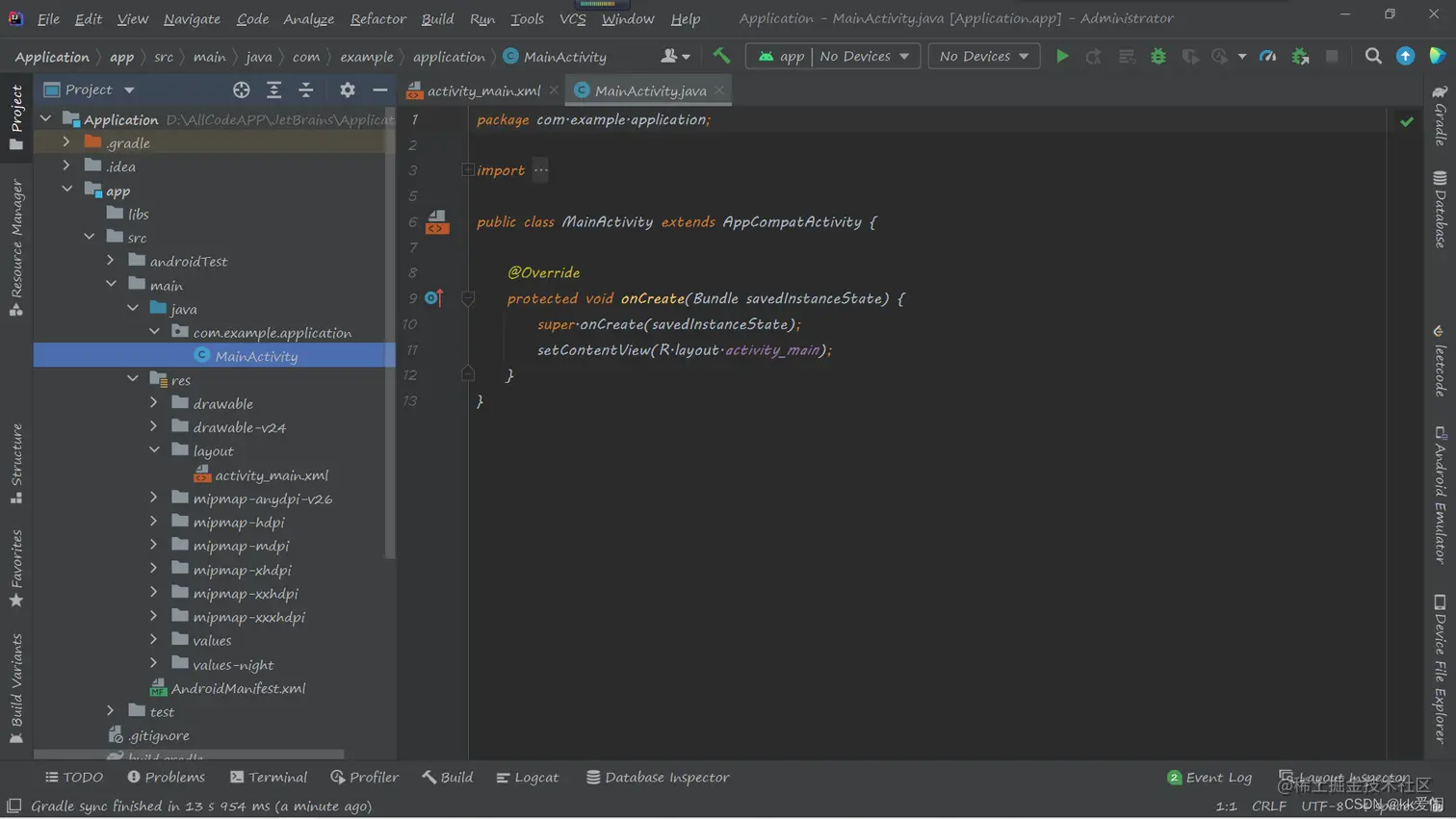Run the app with green play button
The width and height of the screenshot is (1456, 819).
coord(1062,57)
